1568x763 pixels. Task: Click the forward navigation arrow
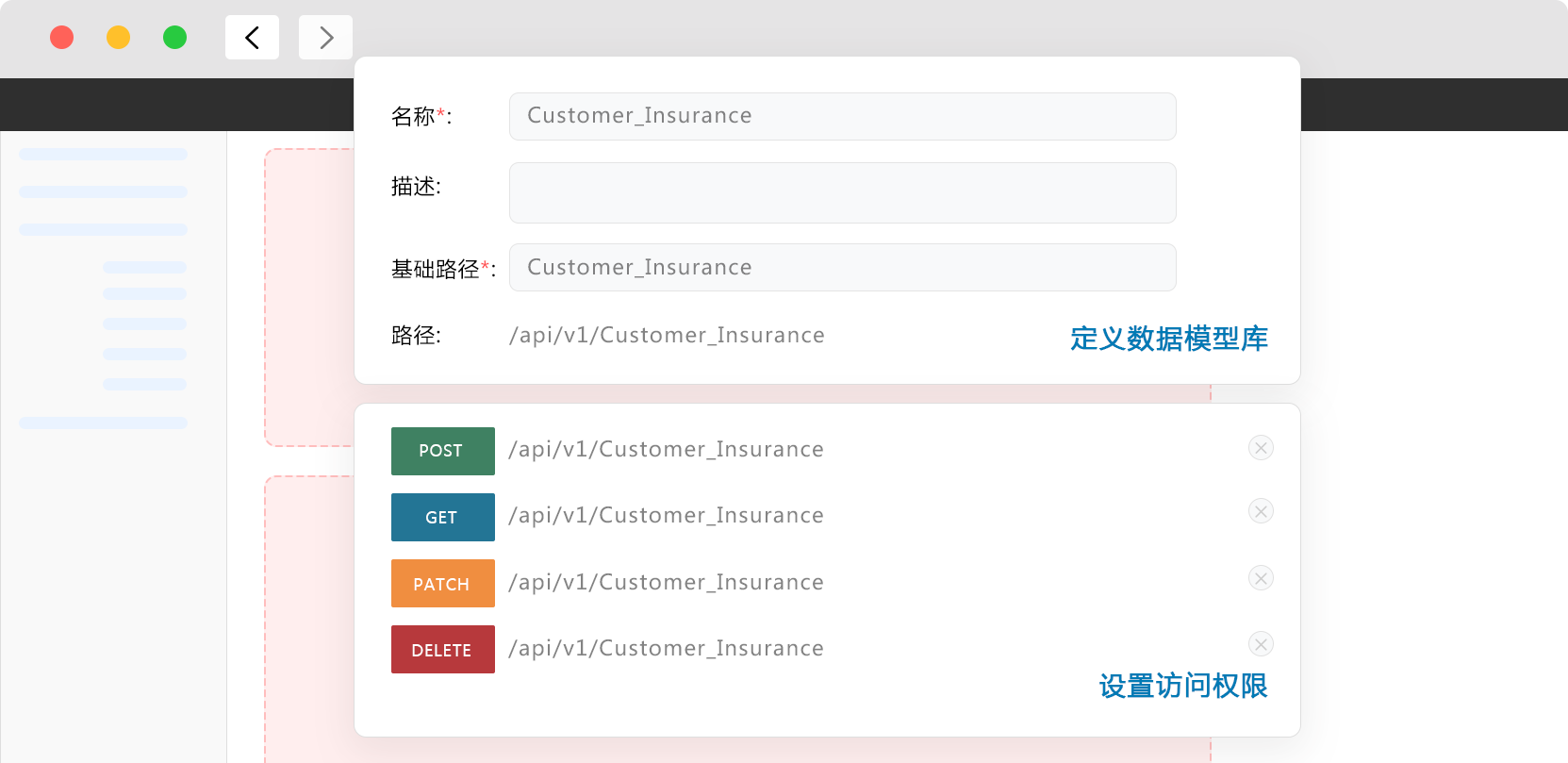pos(325,38)
